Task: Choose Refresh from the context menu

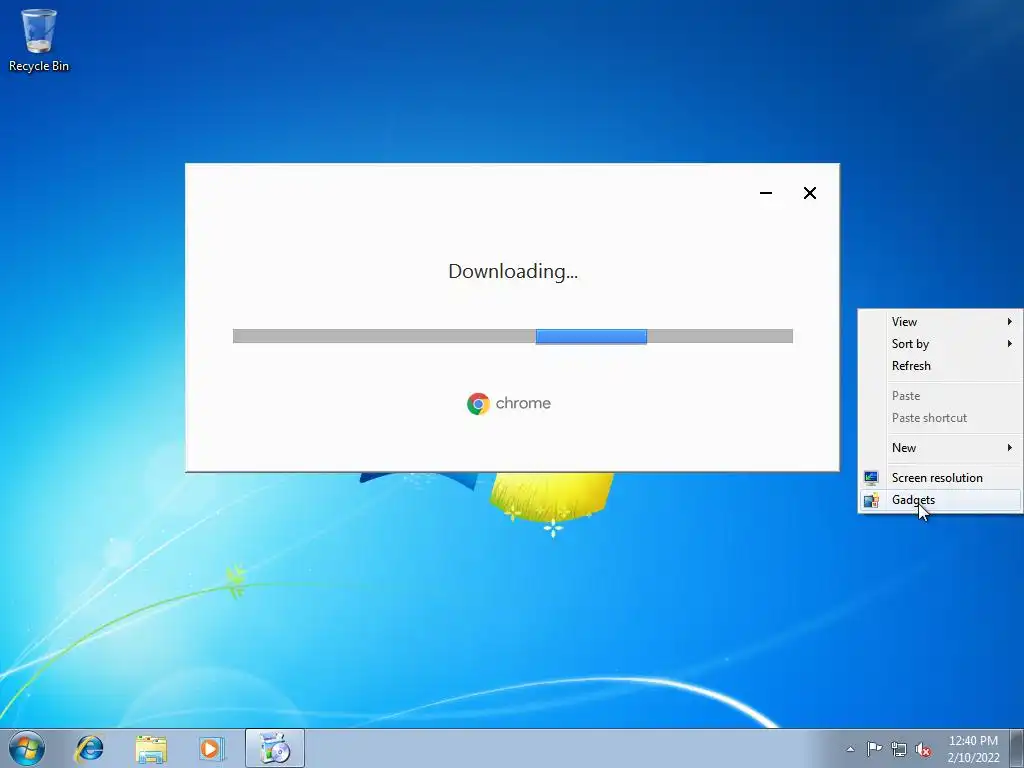Action: pyautogui.click(x=940, y=366)
